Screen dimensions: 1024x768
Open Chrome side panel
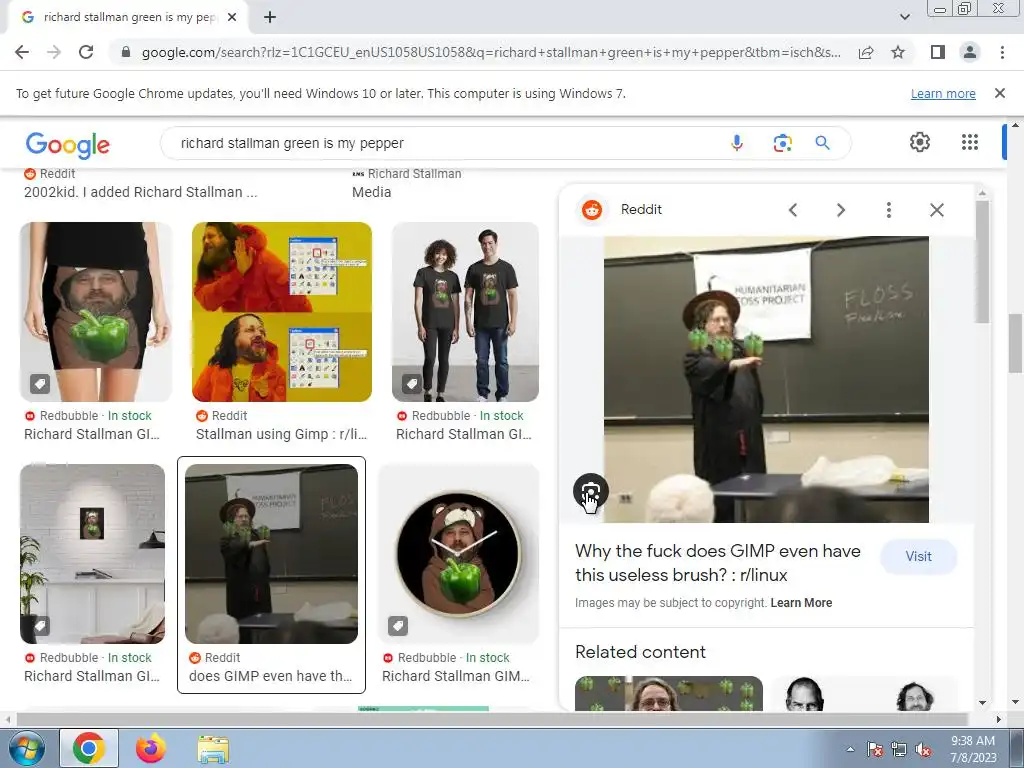[938, 52]
